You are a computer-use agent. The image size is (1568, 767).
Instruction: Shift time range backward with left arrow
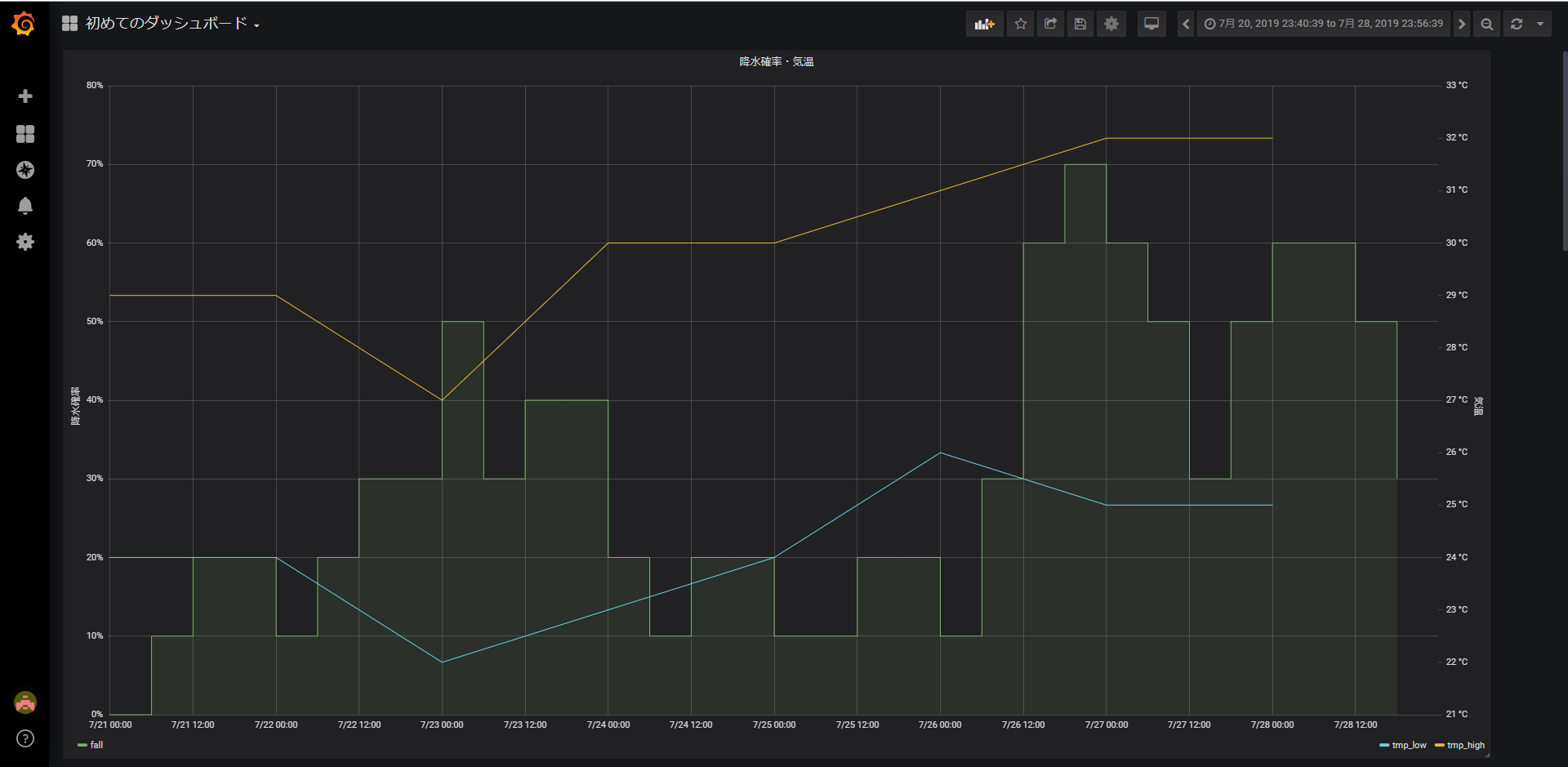click(1186, 24)
